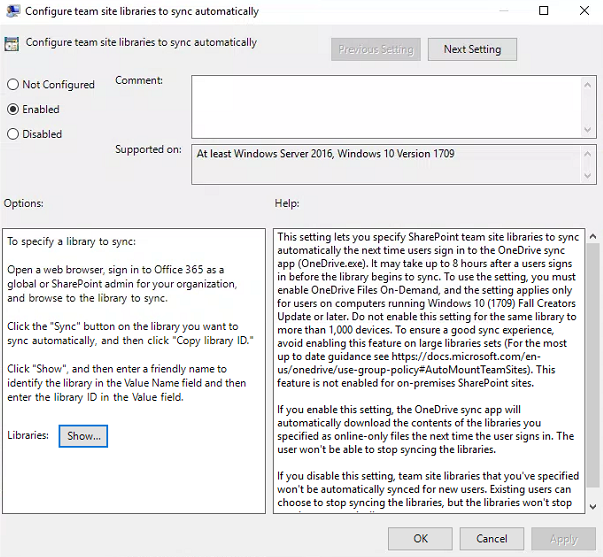
Task: Click the Help pane scroll up arrow
Action: coord(593,237)
